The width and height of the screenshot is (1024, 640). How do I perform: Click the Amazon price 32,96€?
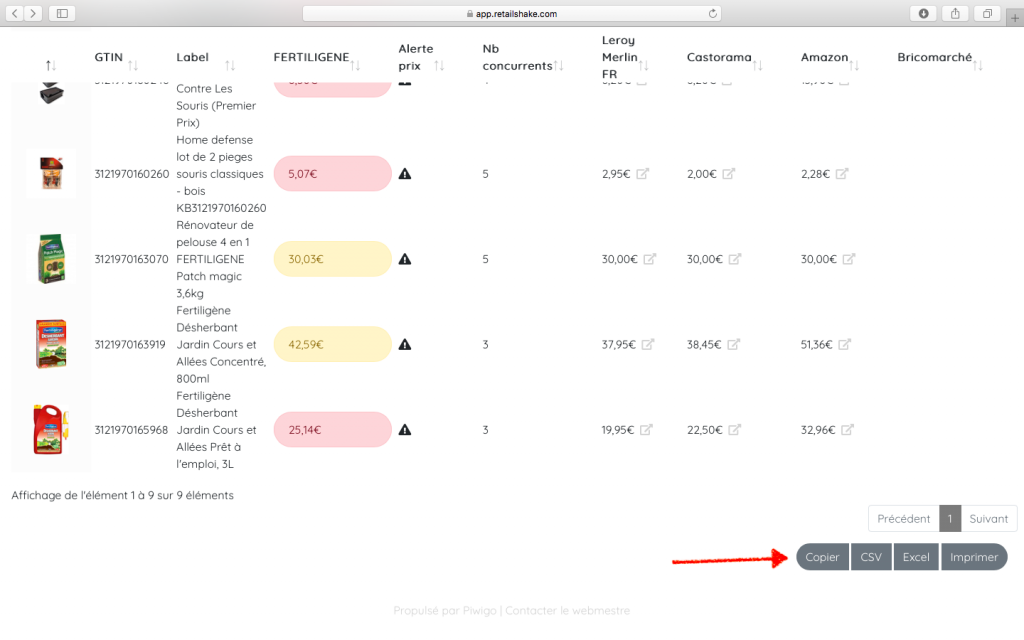[x=818, y=430]
